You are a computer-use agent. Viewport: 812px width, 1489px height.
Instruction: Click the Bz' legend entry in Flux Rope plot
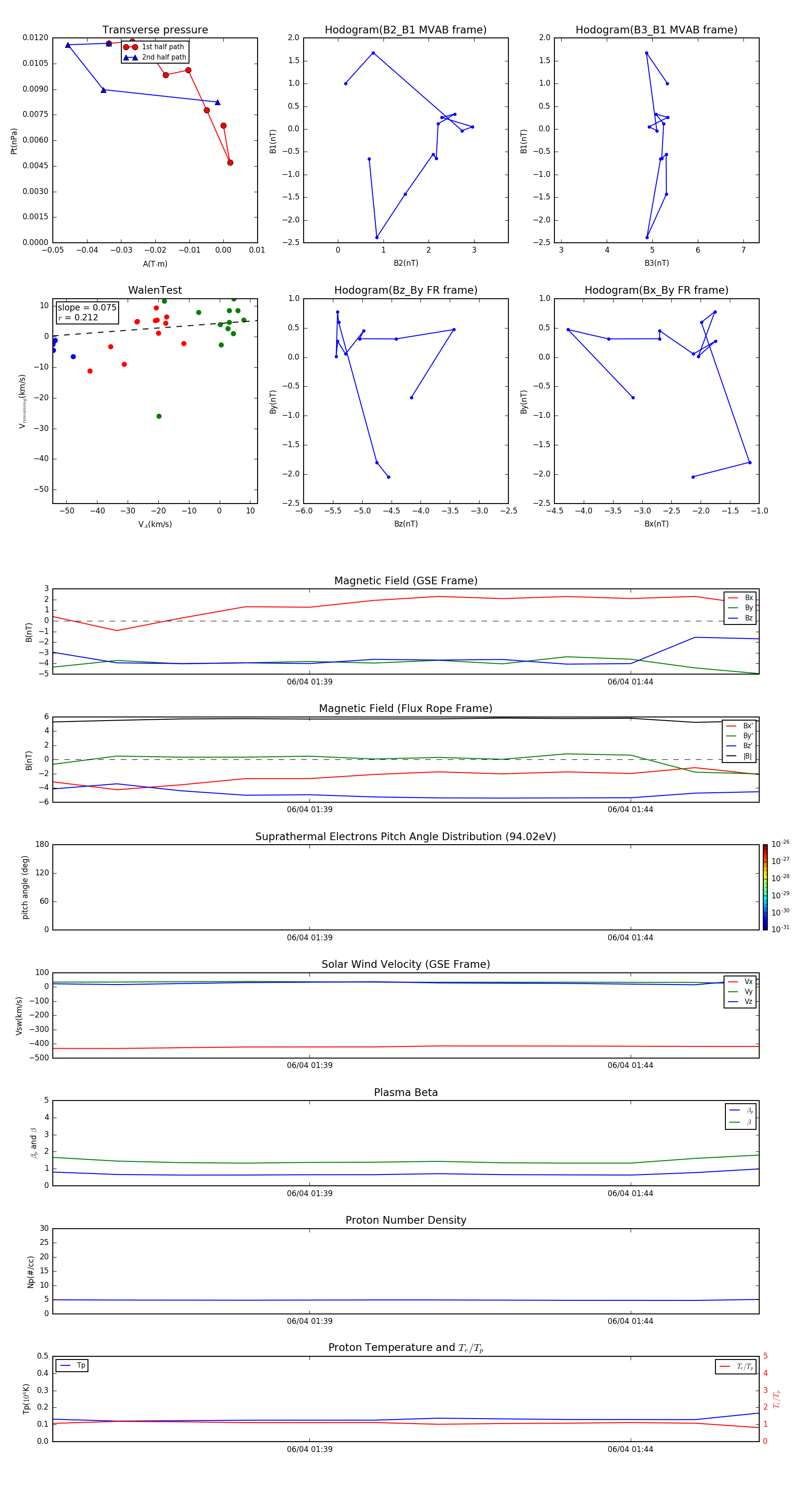coord(739,746)
